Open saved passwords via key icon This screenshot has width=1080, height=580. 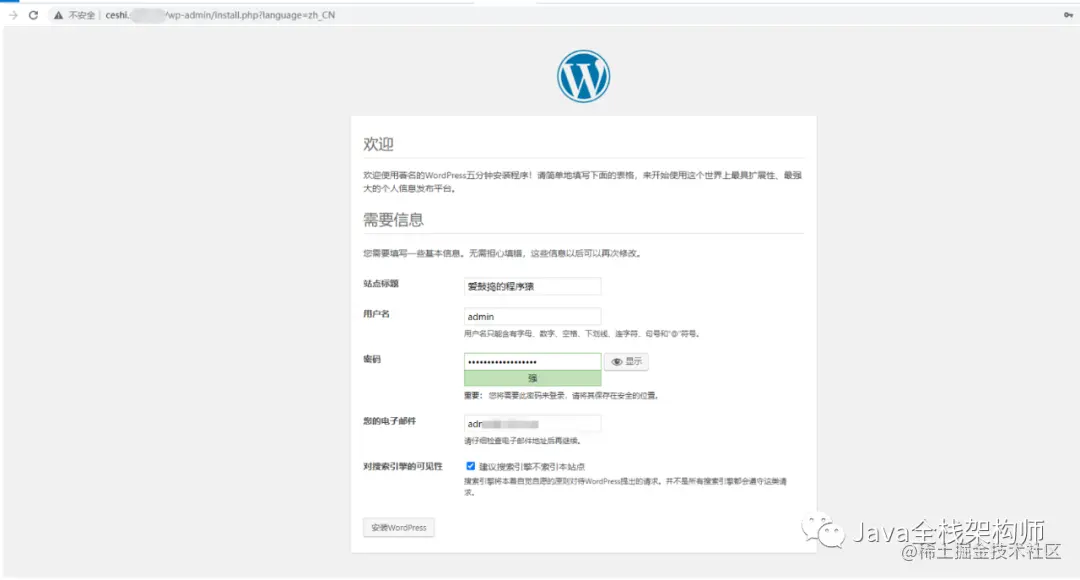click(x=1068, y=14)
